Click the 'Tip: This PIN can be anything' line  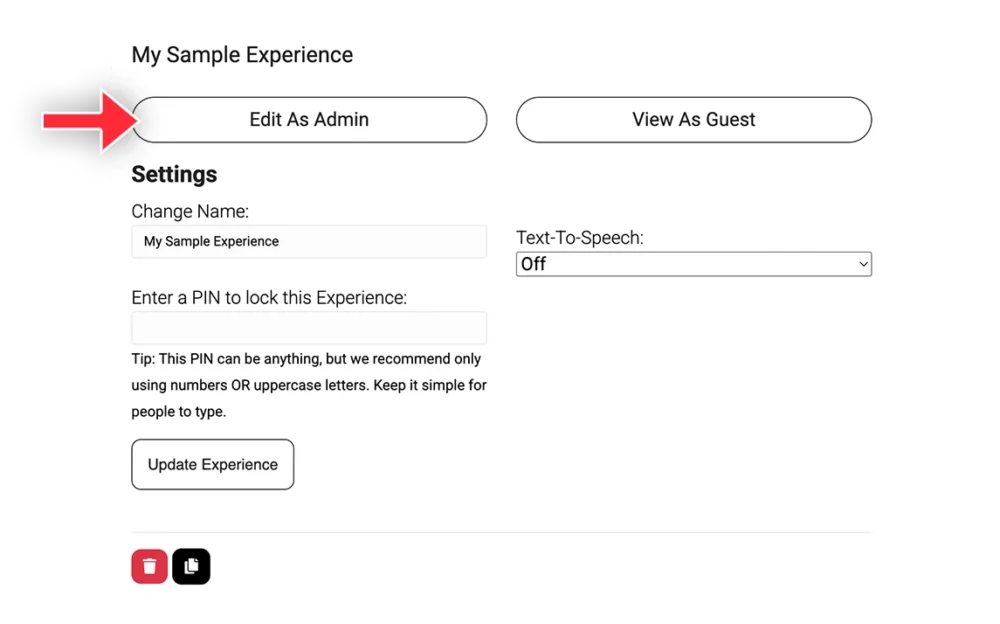click(306, 359)
